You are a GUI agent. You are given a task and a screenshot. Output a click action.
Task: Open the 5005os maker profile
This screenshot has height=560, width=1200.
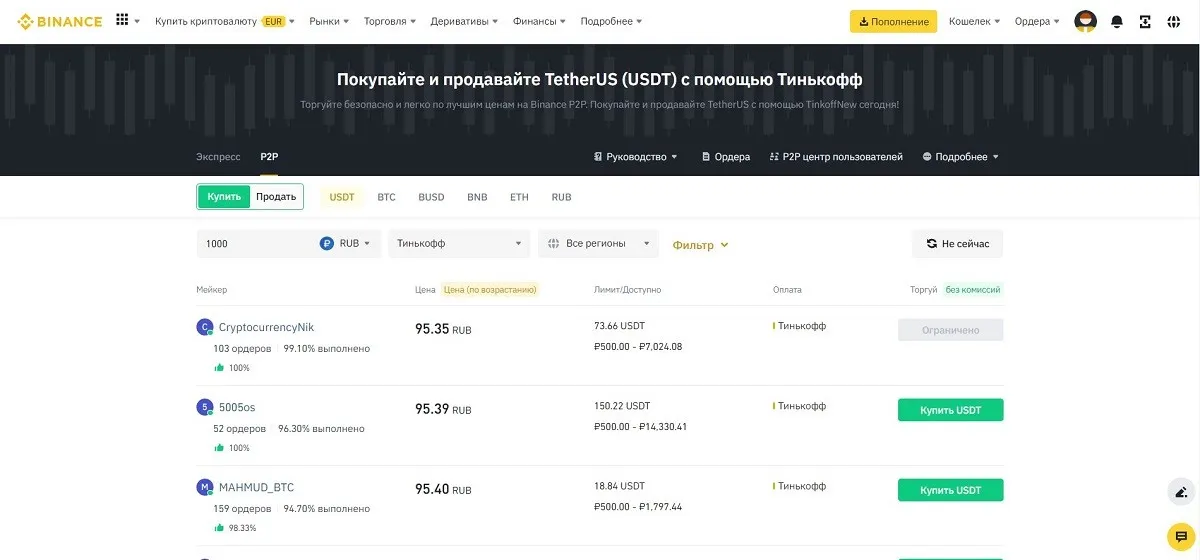[237, 407]
